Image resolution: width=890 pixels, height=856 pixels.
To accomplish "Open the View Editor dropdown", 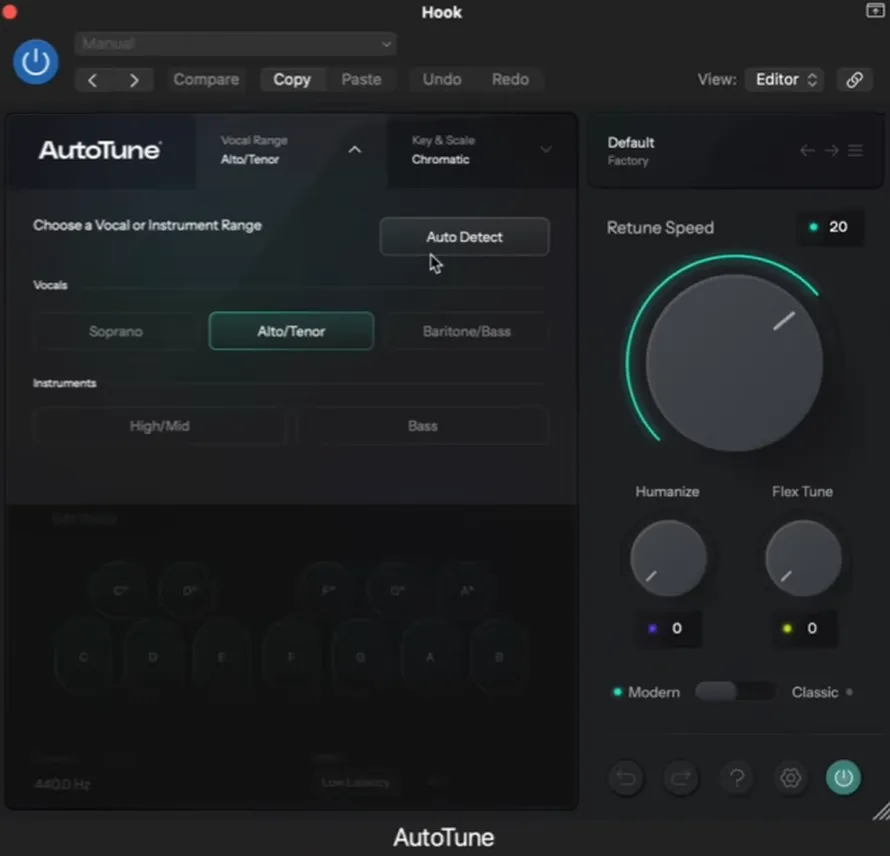I will (785, 79).
